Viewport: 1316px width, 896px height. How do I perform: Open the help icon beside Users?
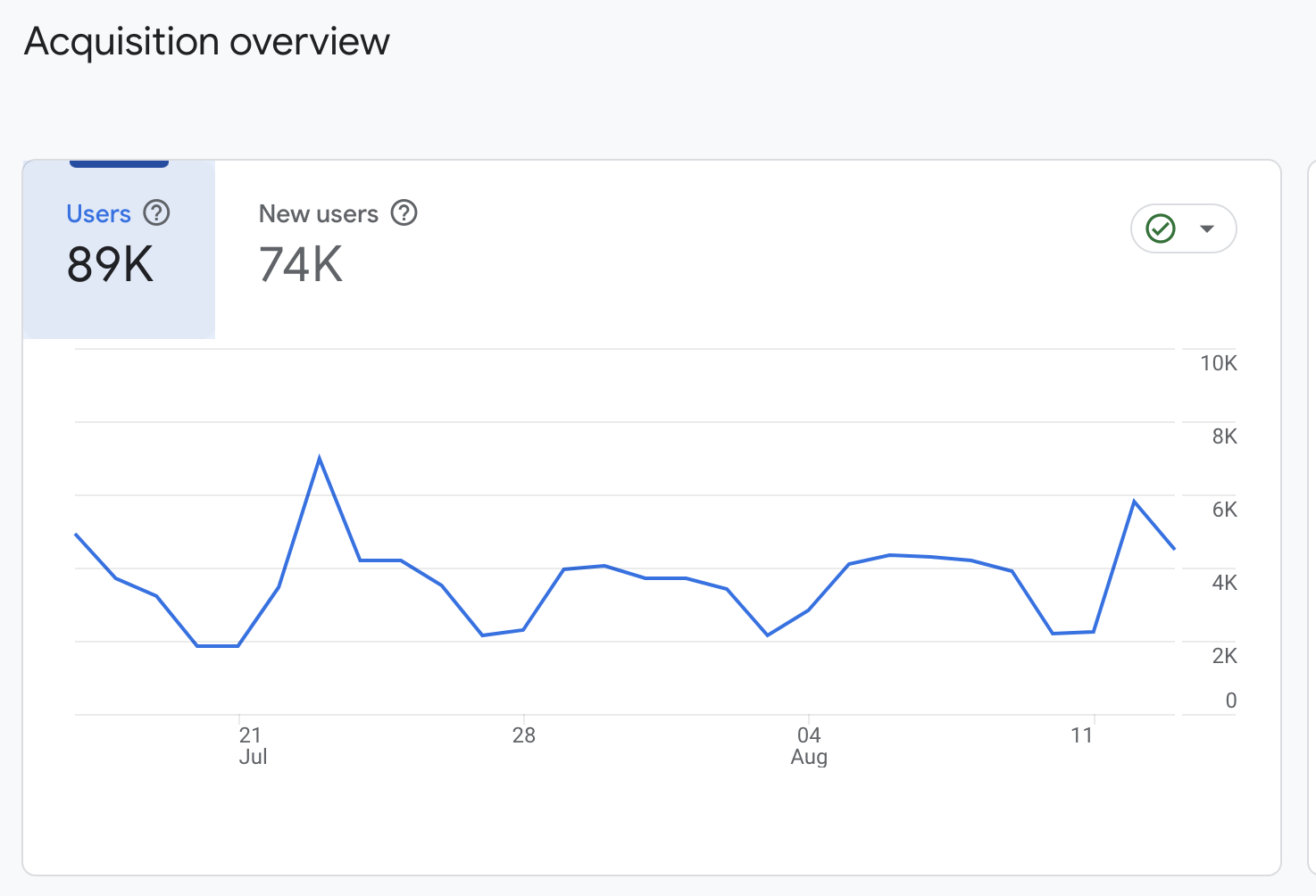coord(157,213)
